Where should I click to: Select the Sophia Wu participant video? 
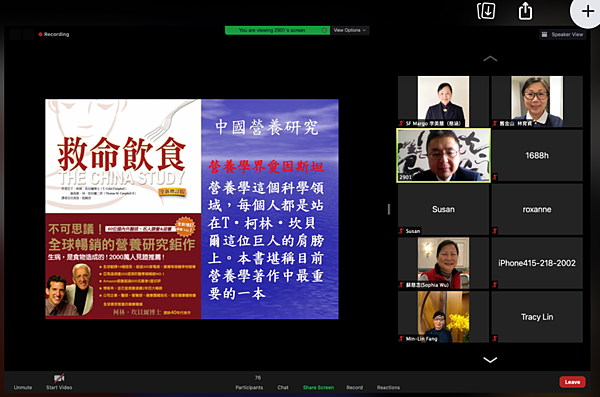pyautogui.click(x=443, y=263)
